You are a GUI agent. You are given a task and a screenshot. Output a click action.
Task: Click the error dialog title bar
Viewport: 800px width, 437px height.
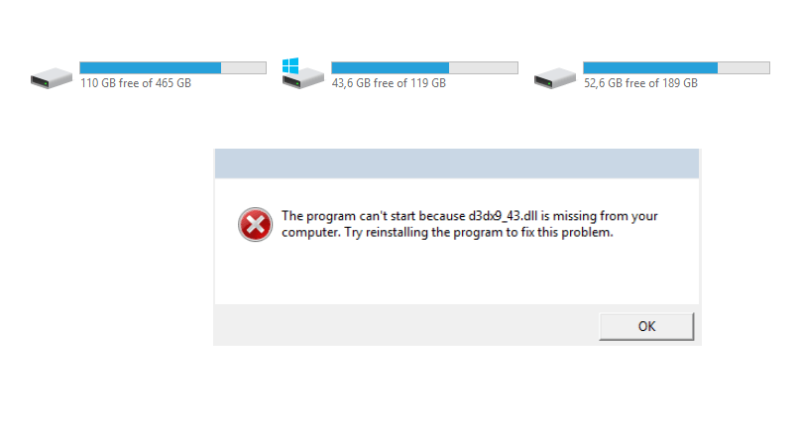457,164
